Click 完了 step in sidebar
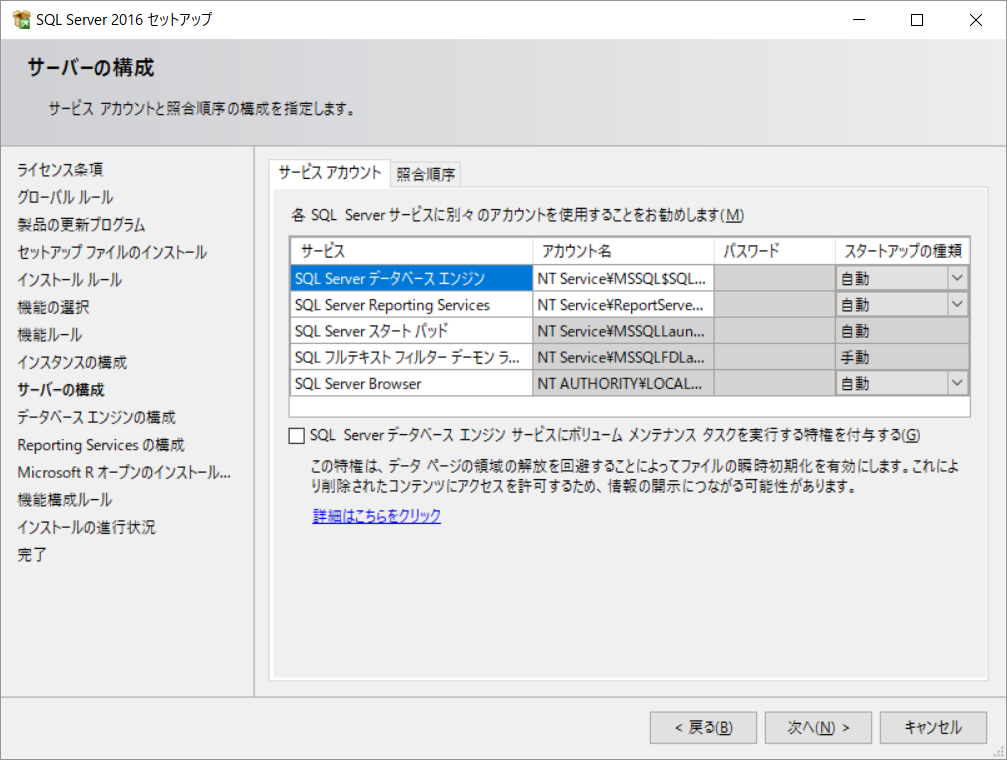 coord(31,555)
